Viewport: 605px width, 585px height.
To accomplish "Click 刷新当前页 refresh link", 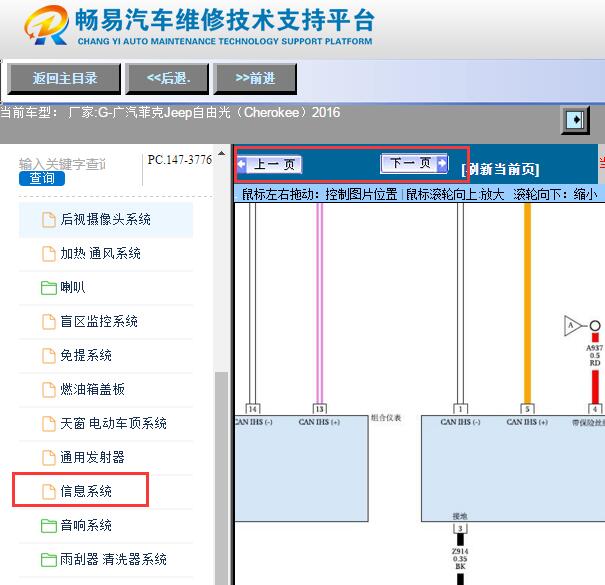I will coord(500,169).
